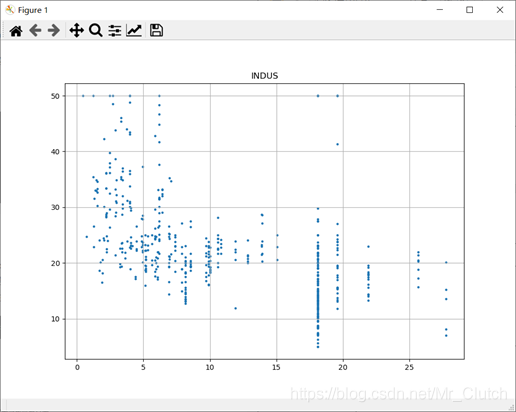
Task: Minimize the Figure 1 window
Action: point(440,10)
